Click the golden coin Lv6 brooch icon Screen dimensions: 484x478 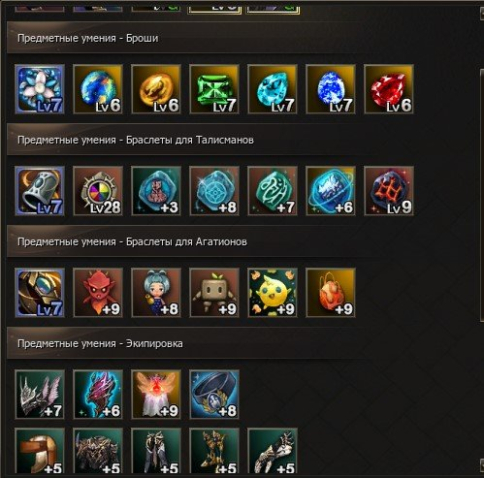pos(156,89)
